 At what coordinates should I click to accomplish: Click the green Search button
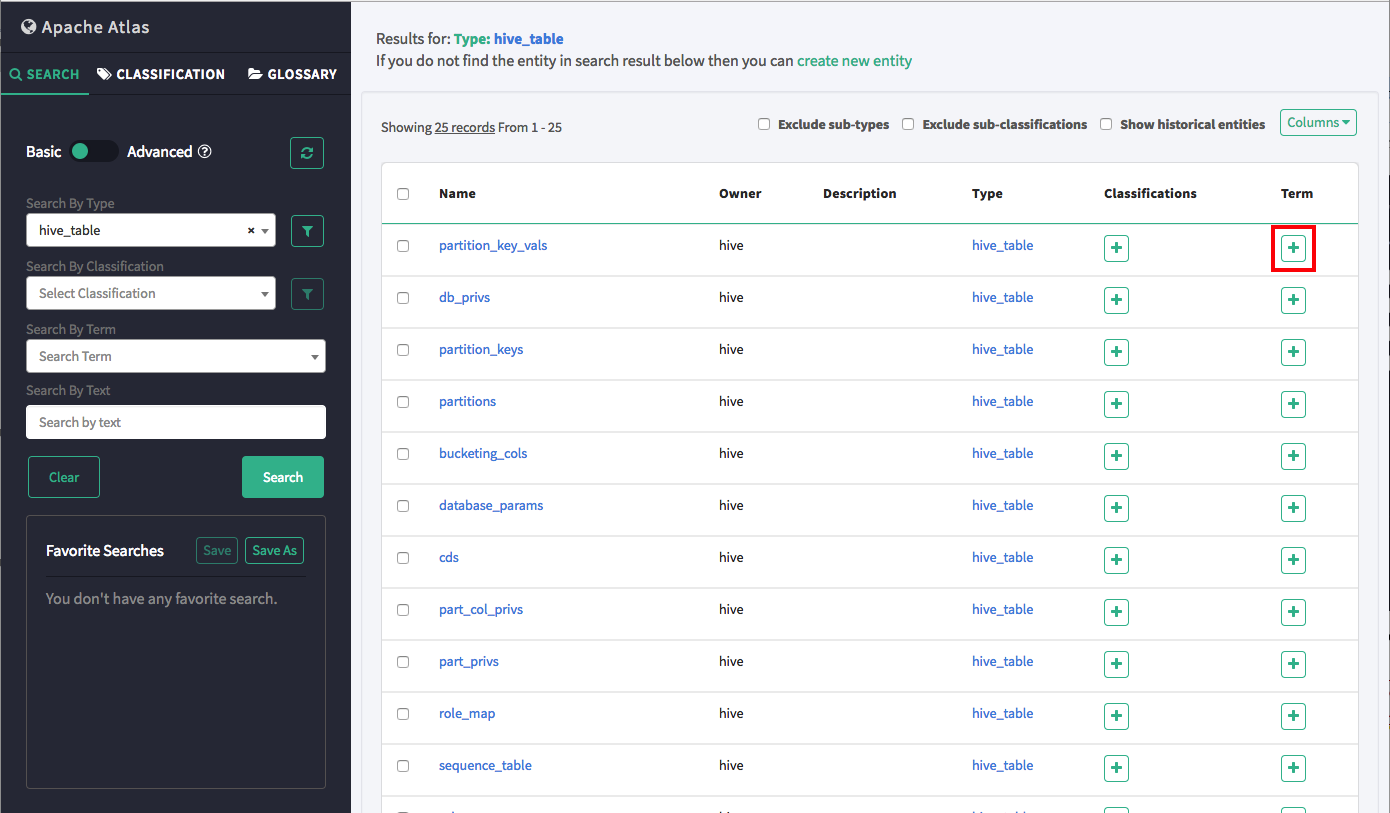[x=283, y=477]
